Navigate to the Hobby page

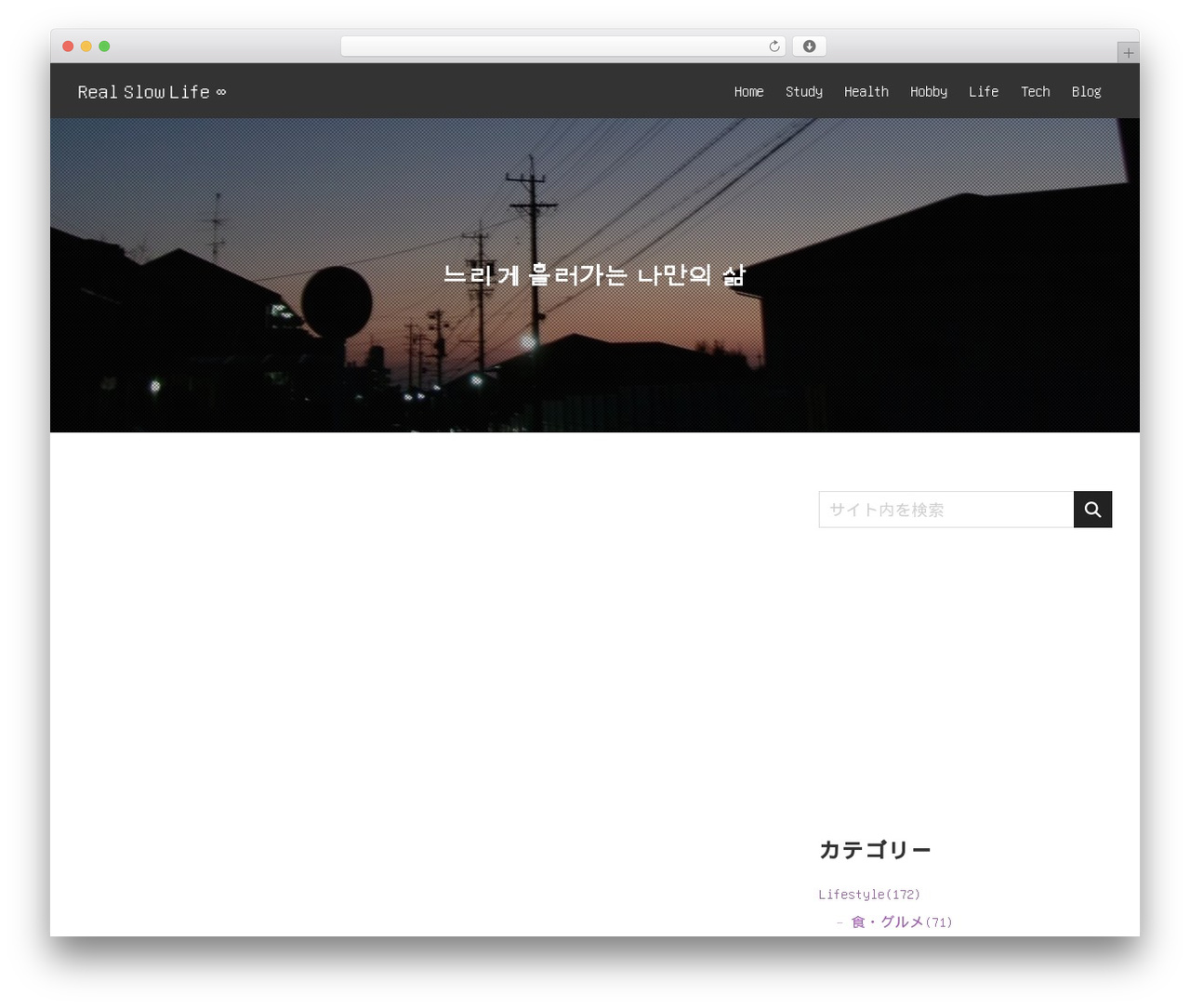929,91
